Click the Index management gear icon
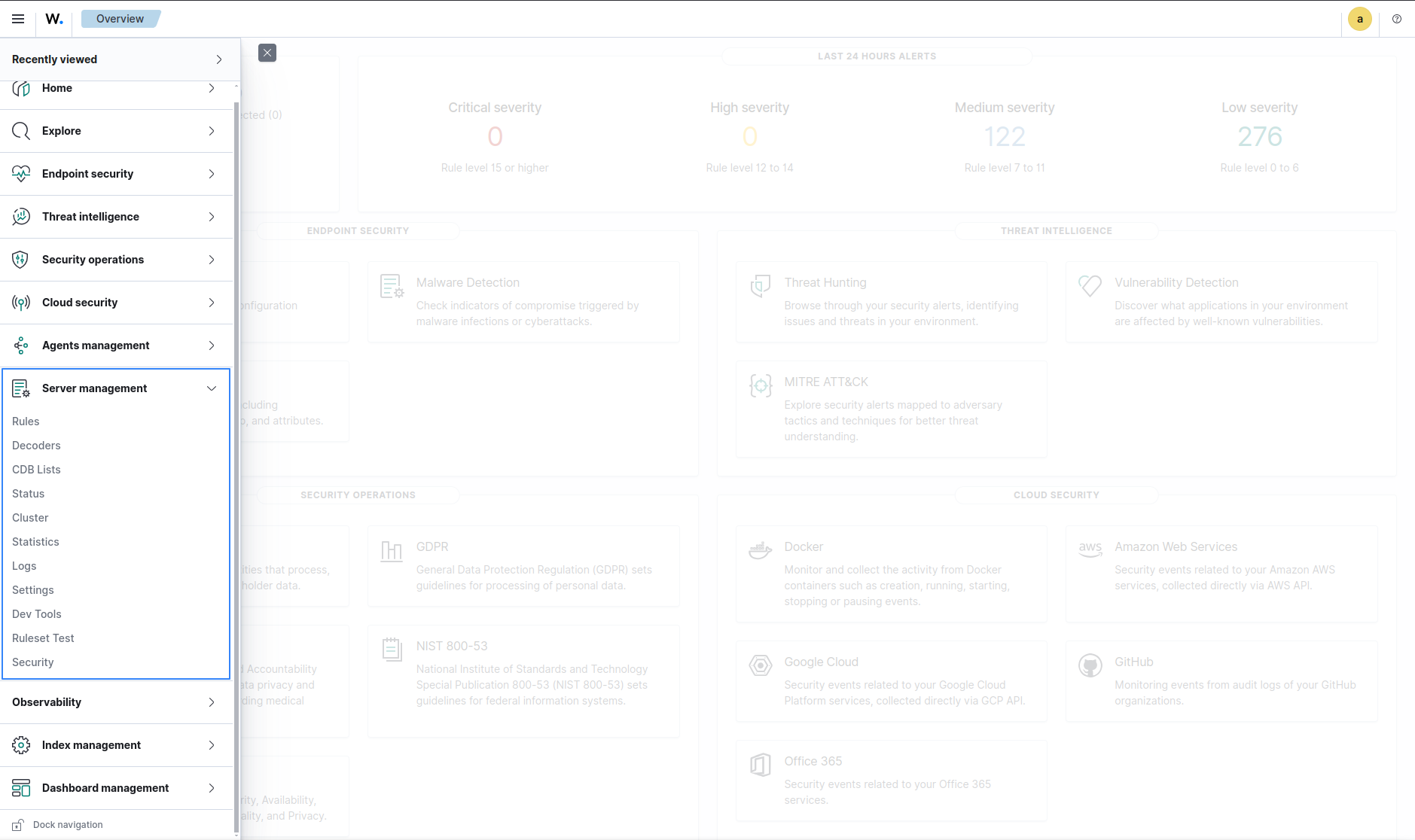This screenshot has height=840, width=1415. click(x=21, y=745)
